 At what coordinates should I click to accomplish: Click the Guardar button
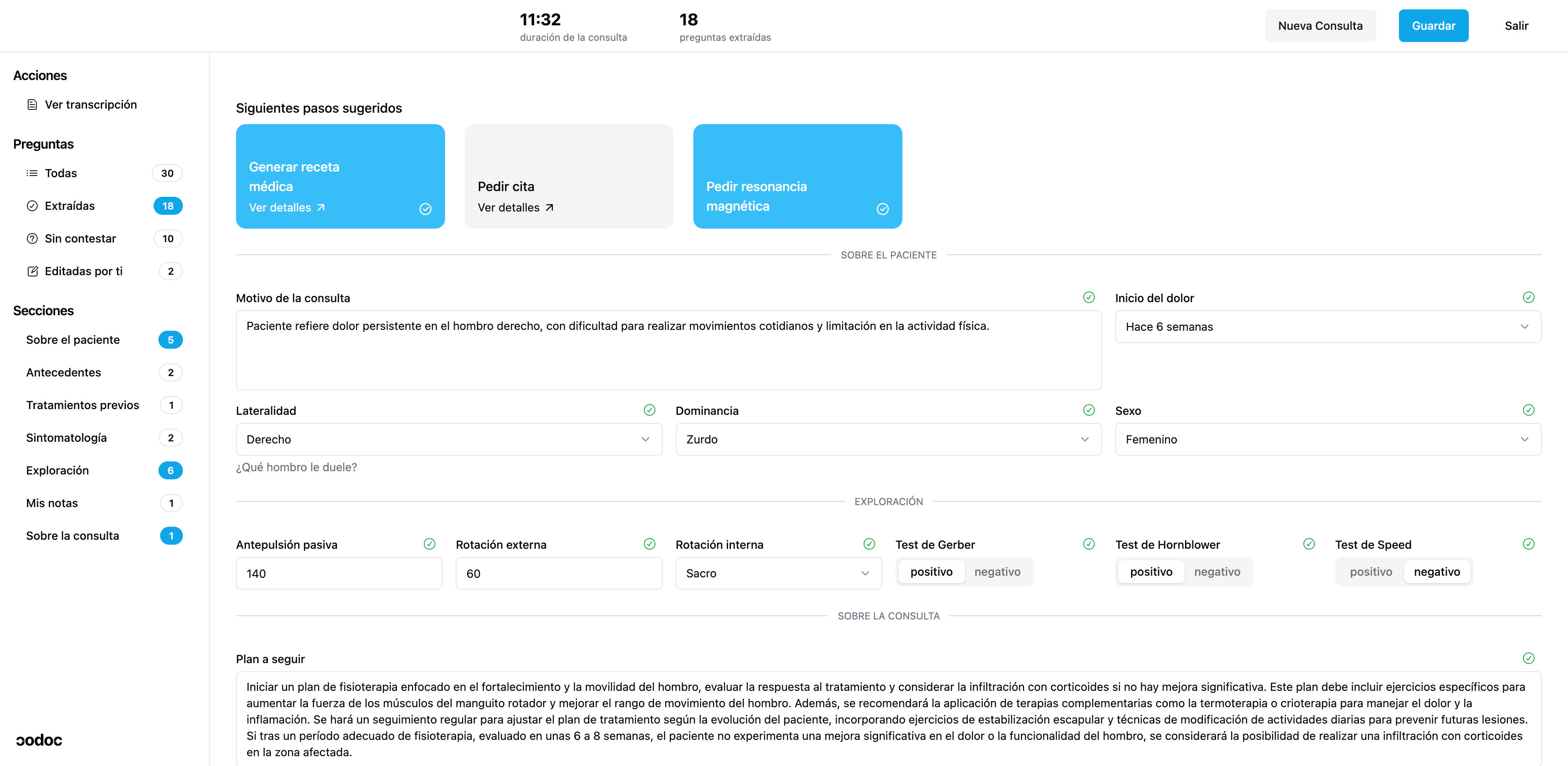[1433, 26]
